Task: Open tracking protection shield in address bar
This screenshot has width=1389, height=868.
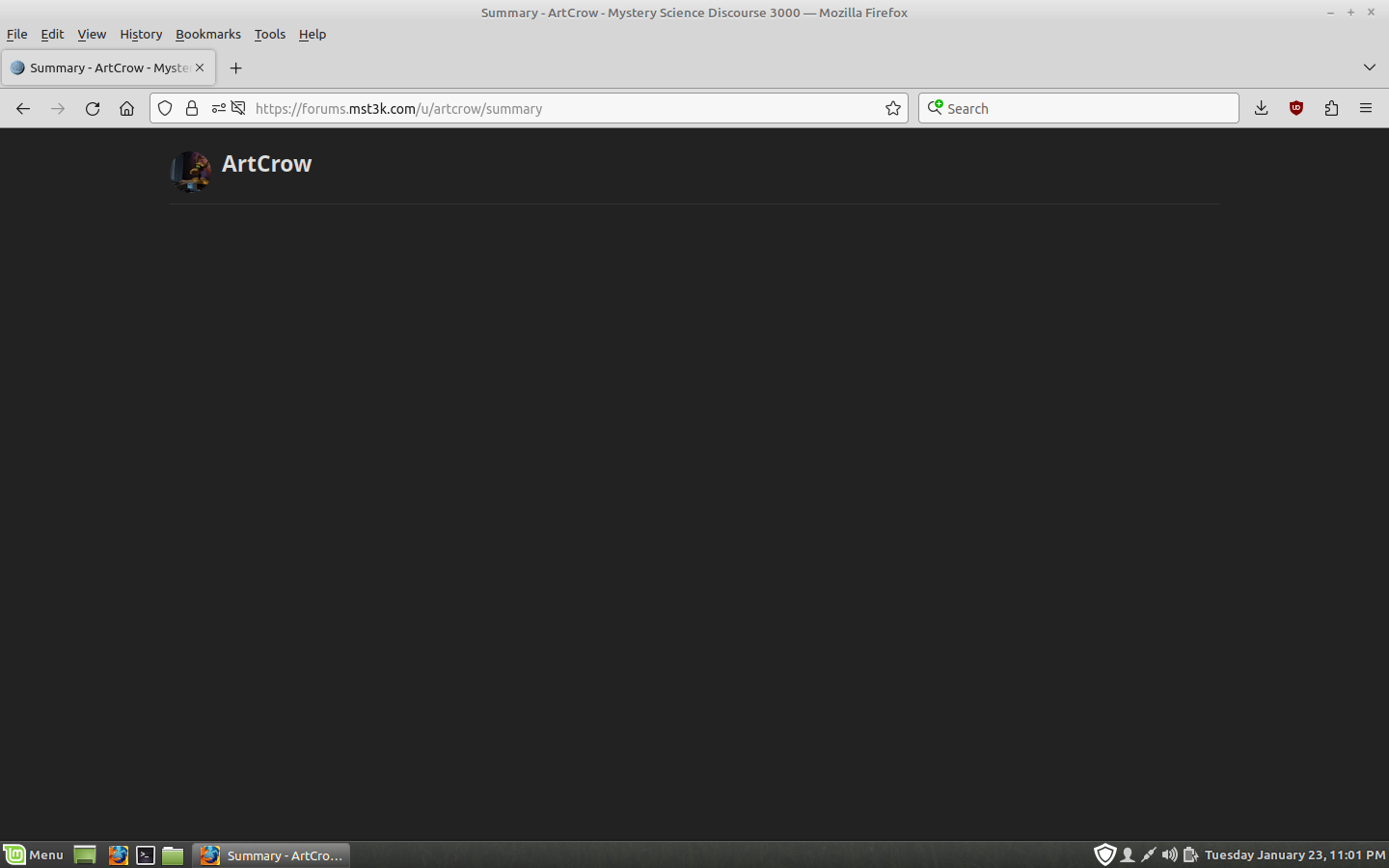Action: click(x=165, y=108)
